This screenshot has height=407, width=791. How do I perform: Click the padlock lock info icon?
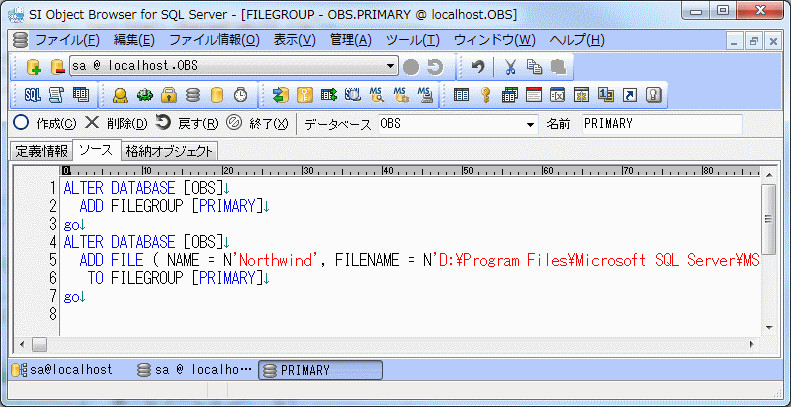168,95
